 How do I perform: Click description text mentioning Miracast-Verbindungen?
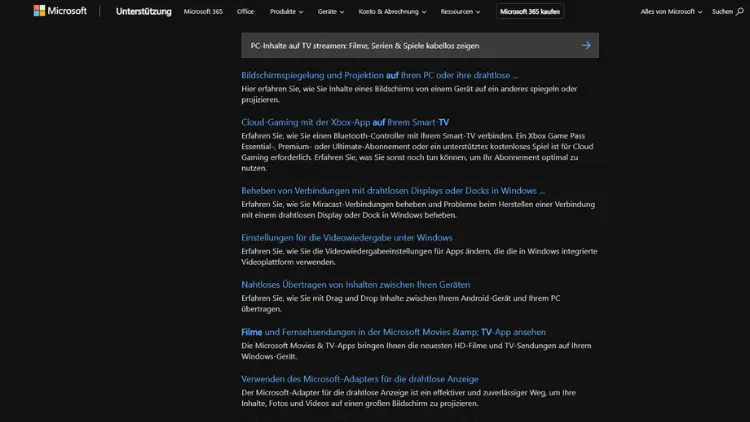(x=418, y=210)
